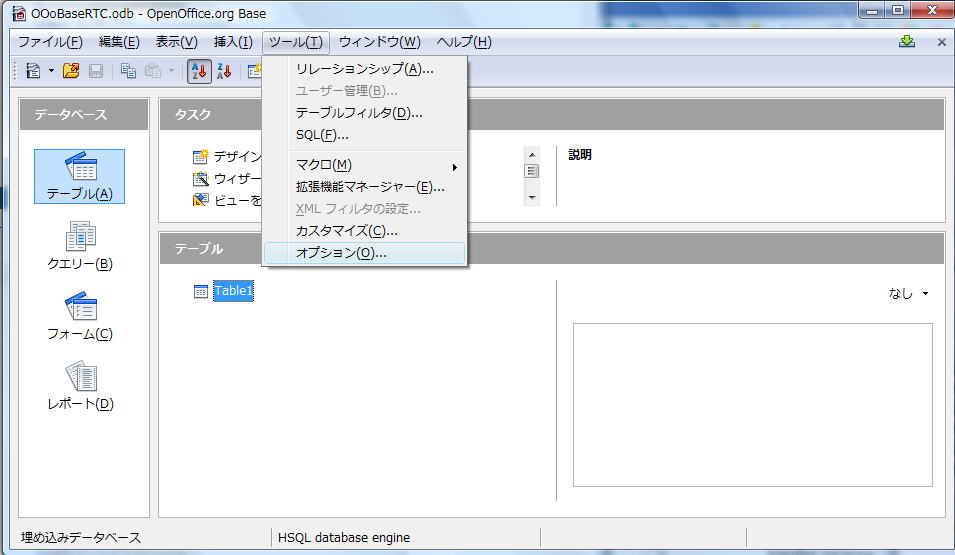Open the New document dropdown arrow
This screenshot has width=955, height=555.
51,71
